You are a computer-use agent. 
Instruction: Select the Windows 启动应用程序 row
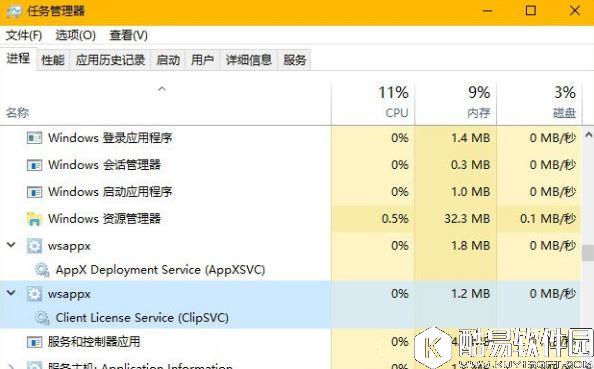tap(291, 192)
